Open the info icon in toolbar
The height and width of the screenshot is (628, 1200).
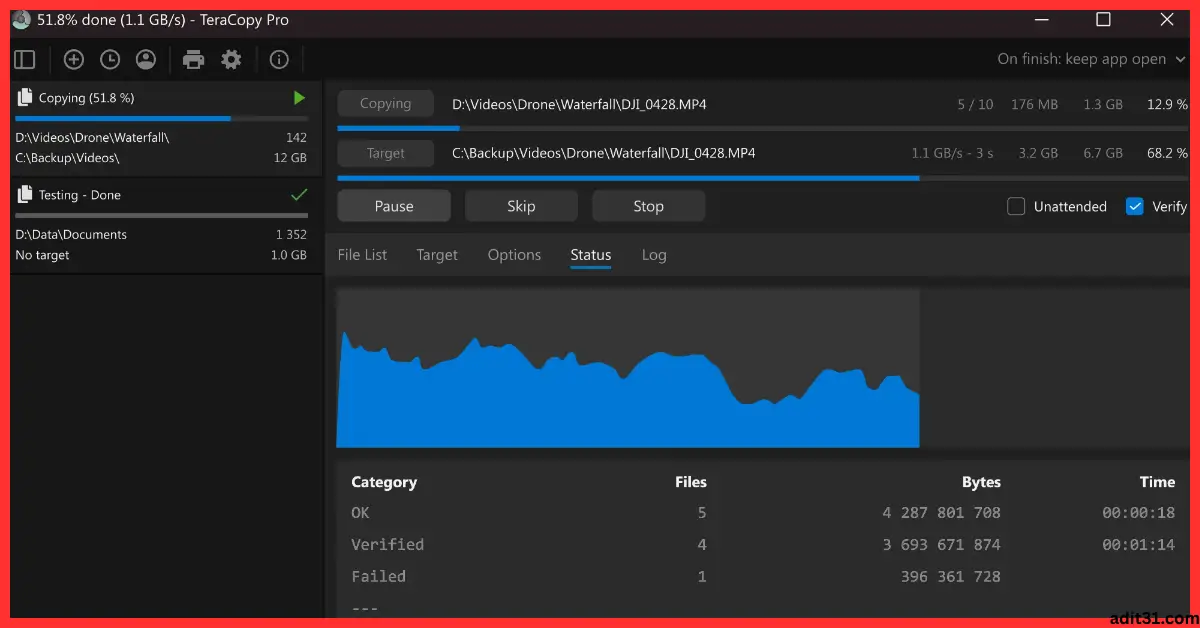tap(279, 60)
